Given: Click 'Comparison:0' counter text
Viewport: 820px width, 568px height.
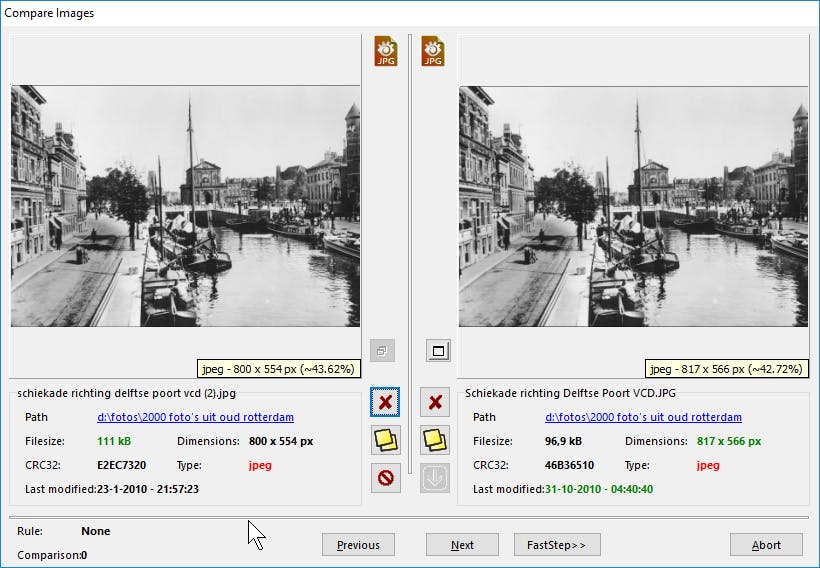Looking at the screenshot, I should [x=52, y=555].
